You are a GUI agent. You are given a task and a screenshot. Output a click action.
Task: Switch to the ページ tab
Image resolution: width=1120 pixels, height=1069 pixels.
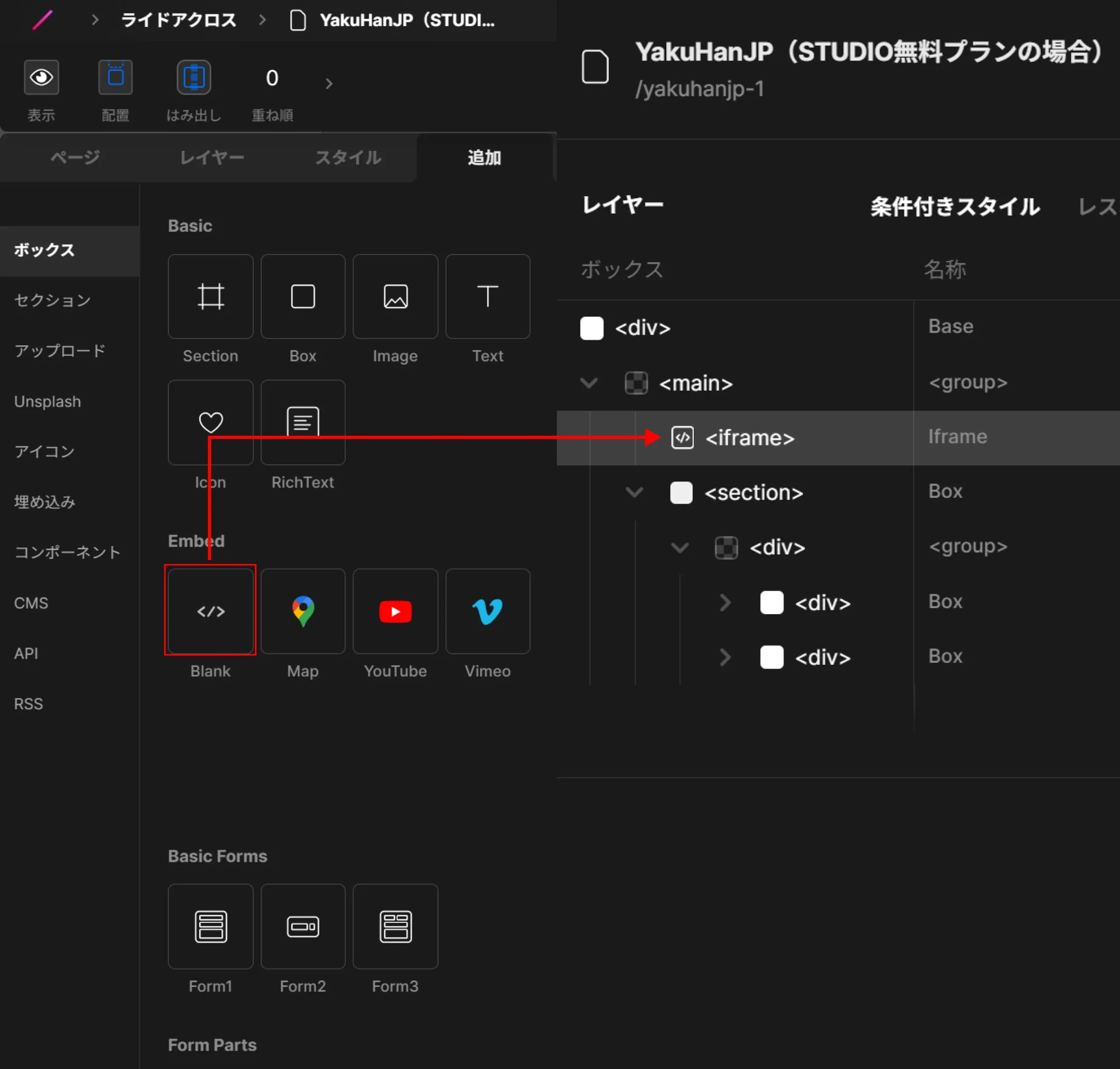coord(75,158)
